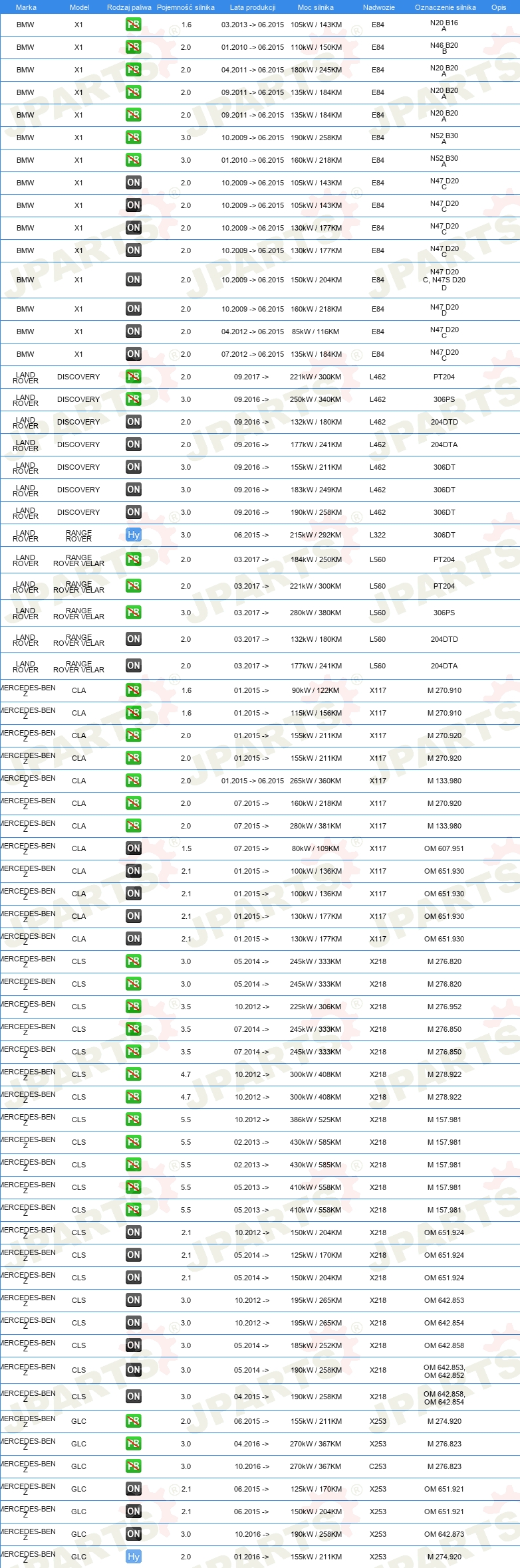Click the PB icon for CLA 90kW / 122KM
The image size is (520, 1568).
coord(134,690)
